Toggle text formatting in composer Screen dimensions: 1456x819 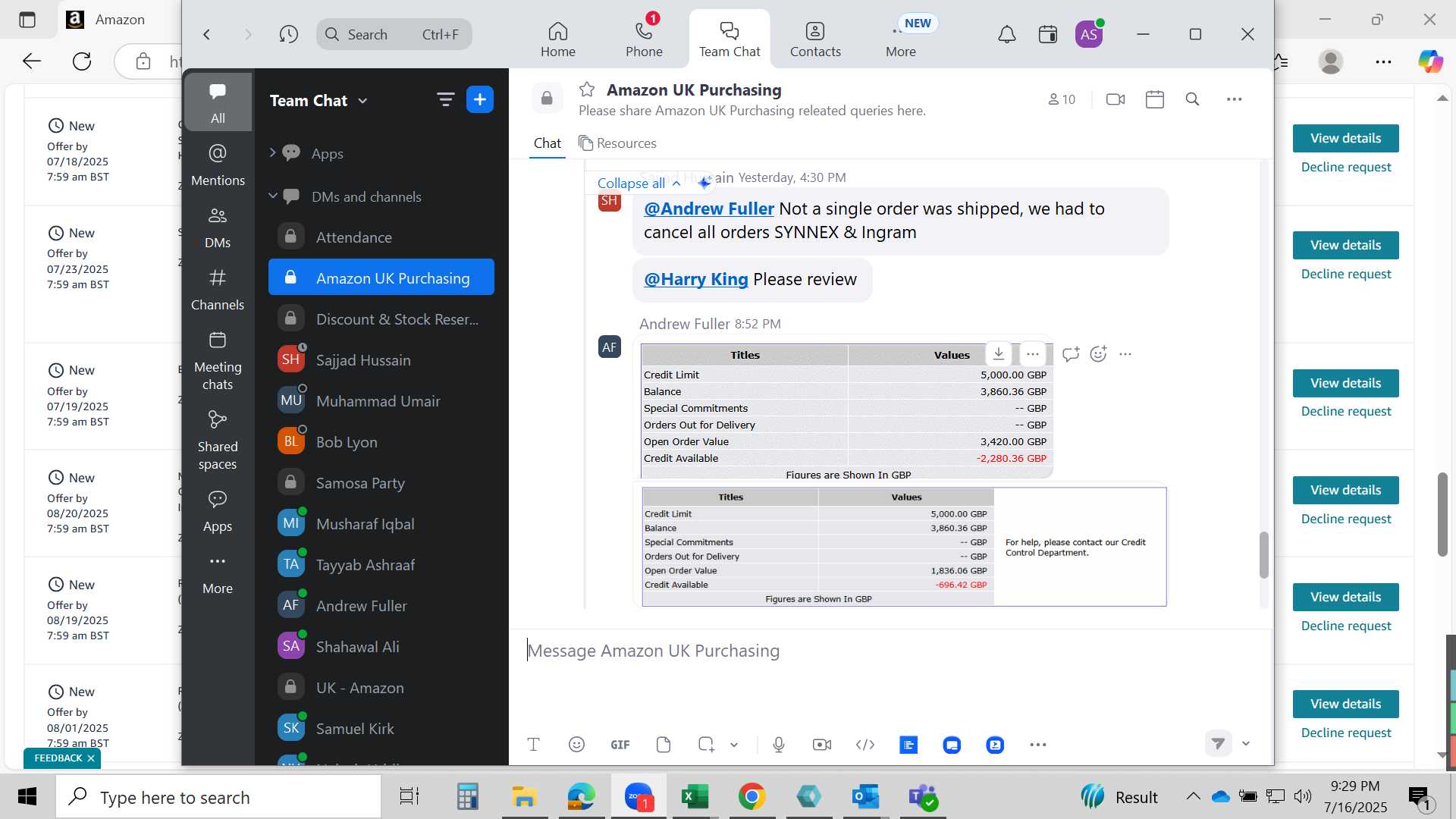(x=533, y=745)
